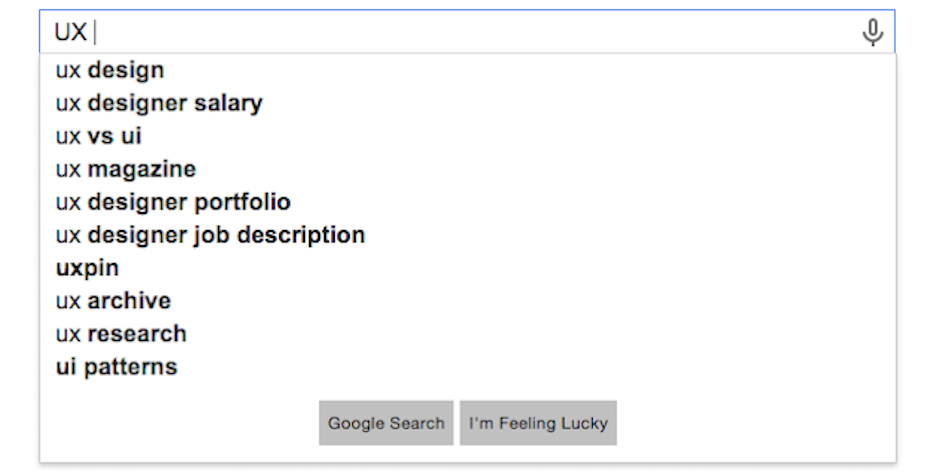Viewport: 930px width, 474px height.
Task: Pick the "uxpin" suggestion
Action: (x=87, y=268)
